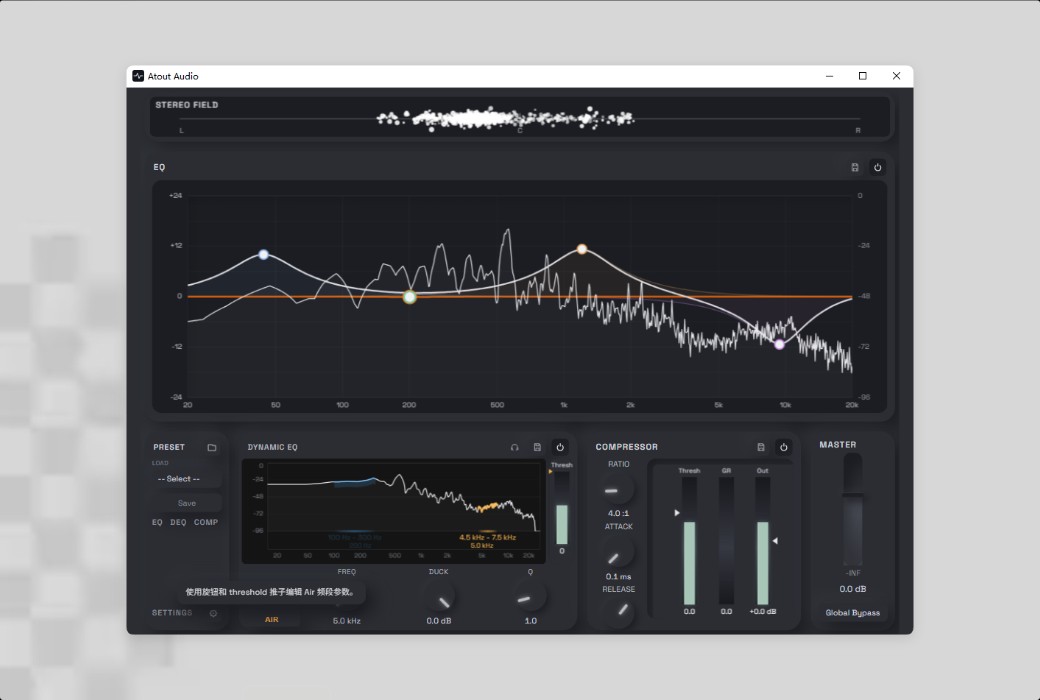Select the COMP preset tab

(x=206, y=522)
